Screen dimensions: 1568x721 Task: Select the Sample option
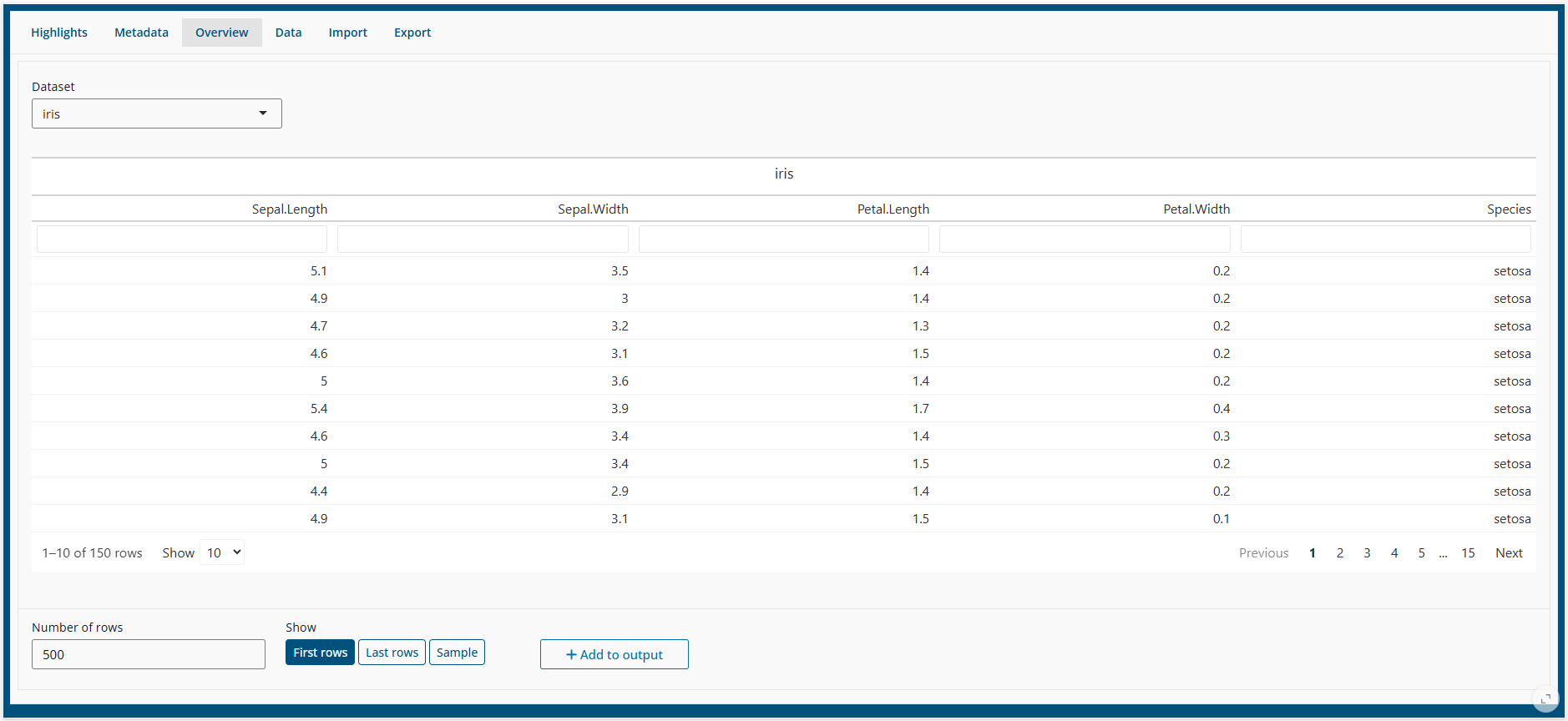pyautogui.click(x=457, y=653)
